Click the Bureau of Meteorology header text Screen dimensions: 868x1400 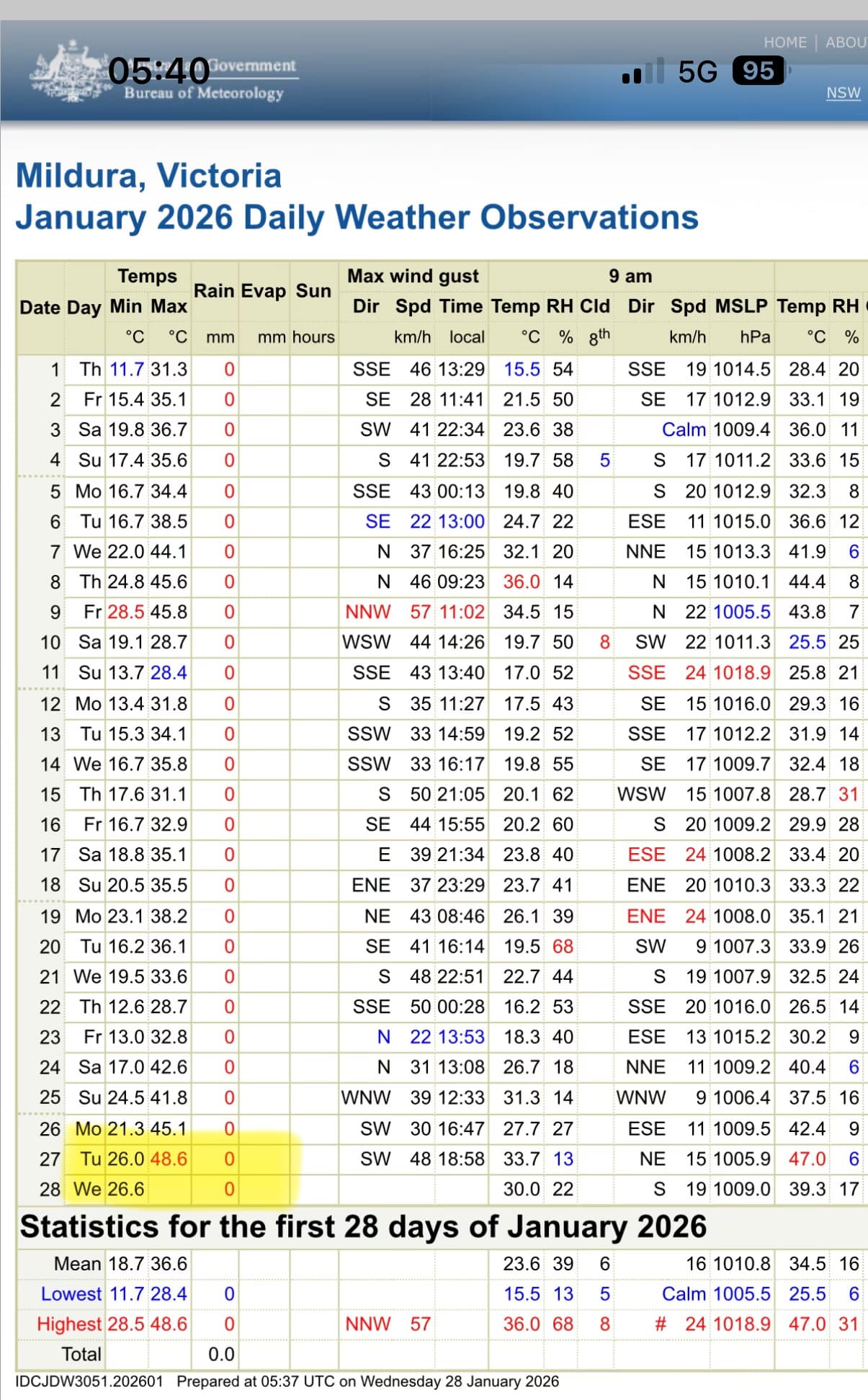tap(204, 93)
